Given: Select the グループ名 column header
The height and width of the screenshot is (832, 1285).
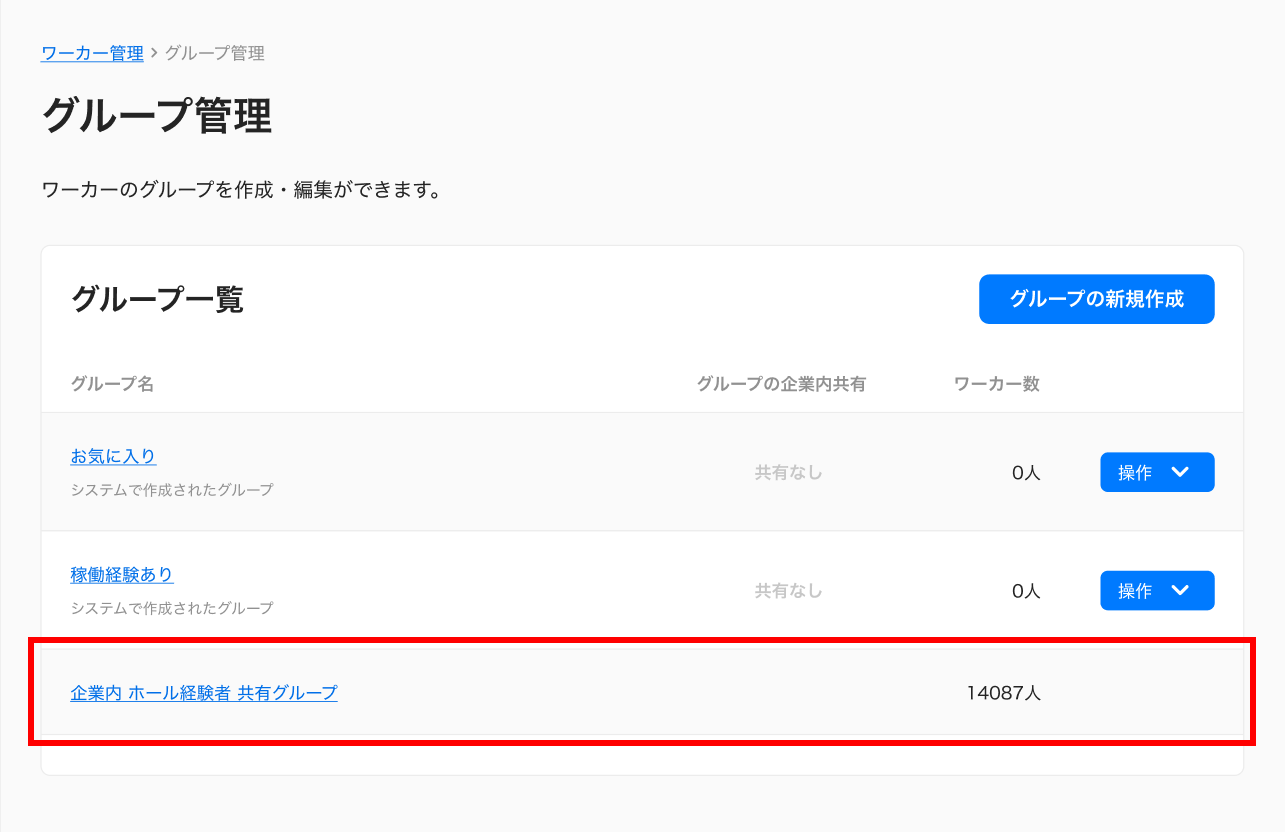Looking at the screenshot, I should (112, 384).
